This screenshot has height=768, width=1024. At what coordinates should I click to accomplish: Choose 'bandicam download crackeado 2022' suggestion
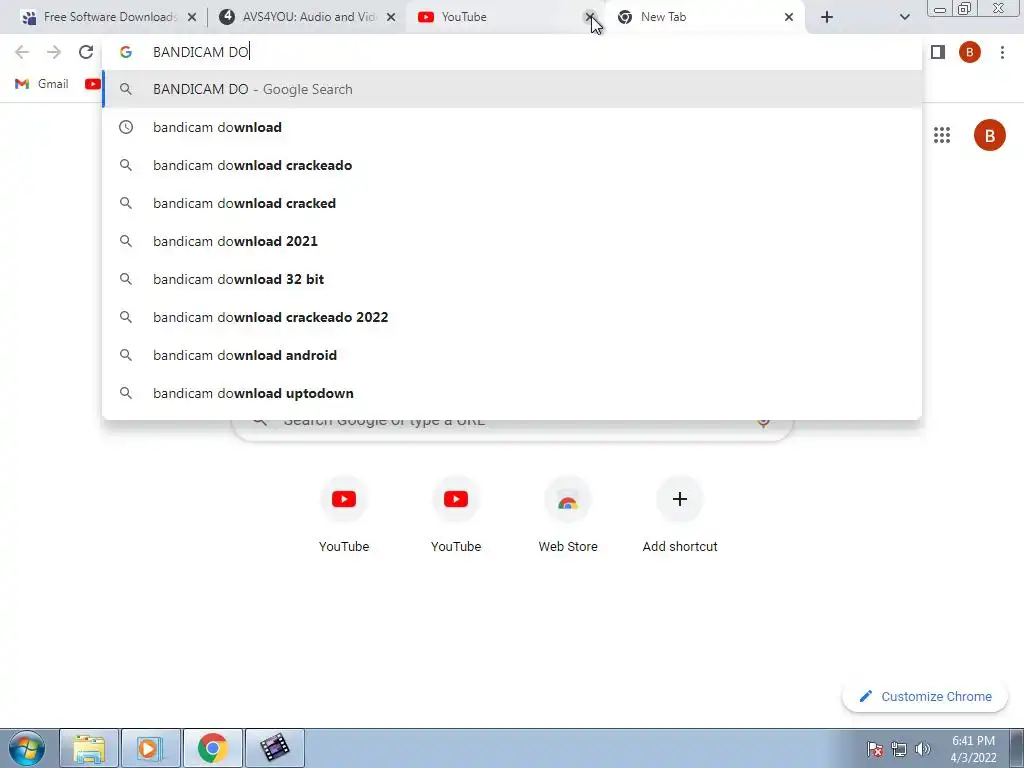pyautogui.click(x=512, y=317)
